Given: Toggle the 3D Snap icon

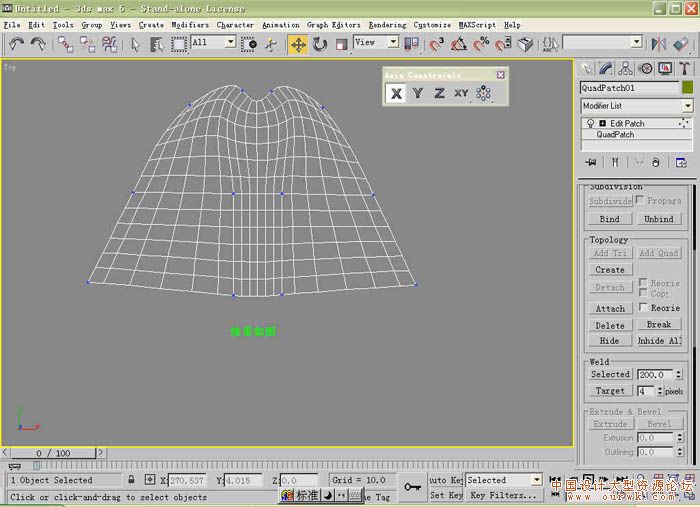Looking at the screenshot, I should point(437,44).
